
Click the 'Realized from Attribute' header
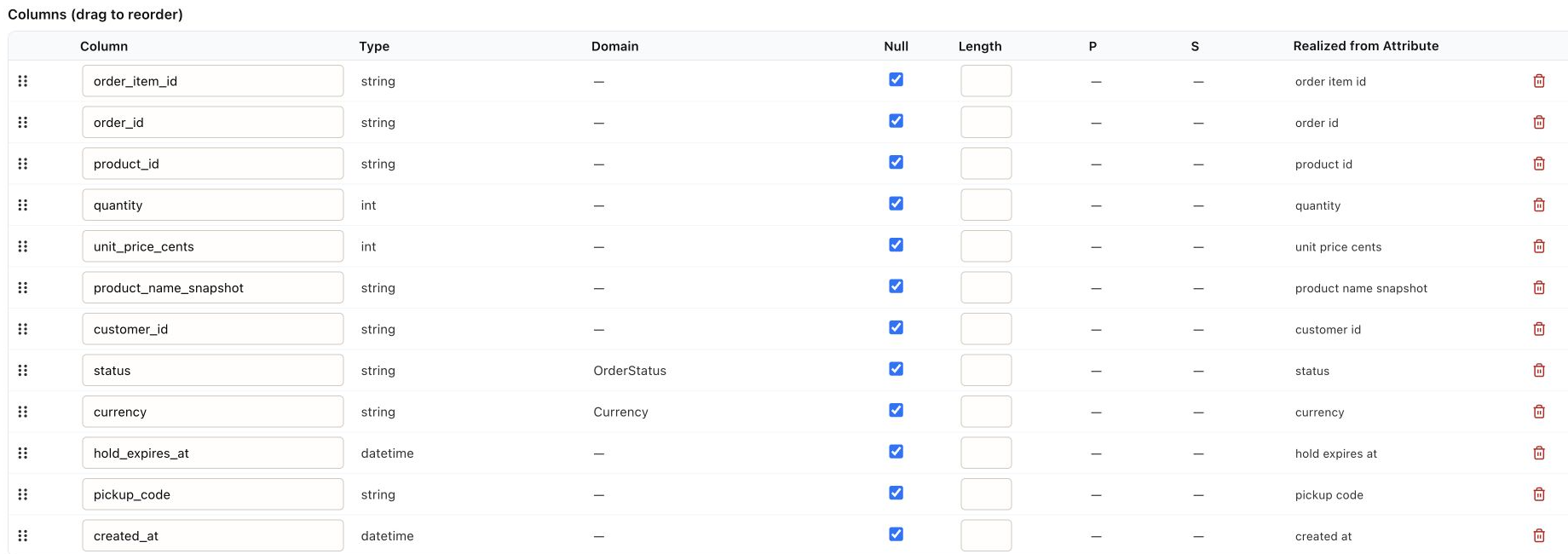(1365, 46)
